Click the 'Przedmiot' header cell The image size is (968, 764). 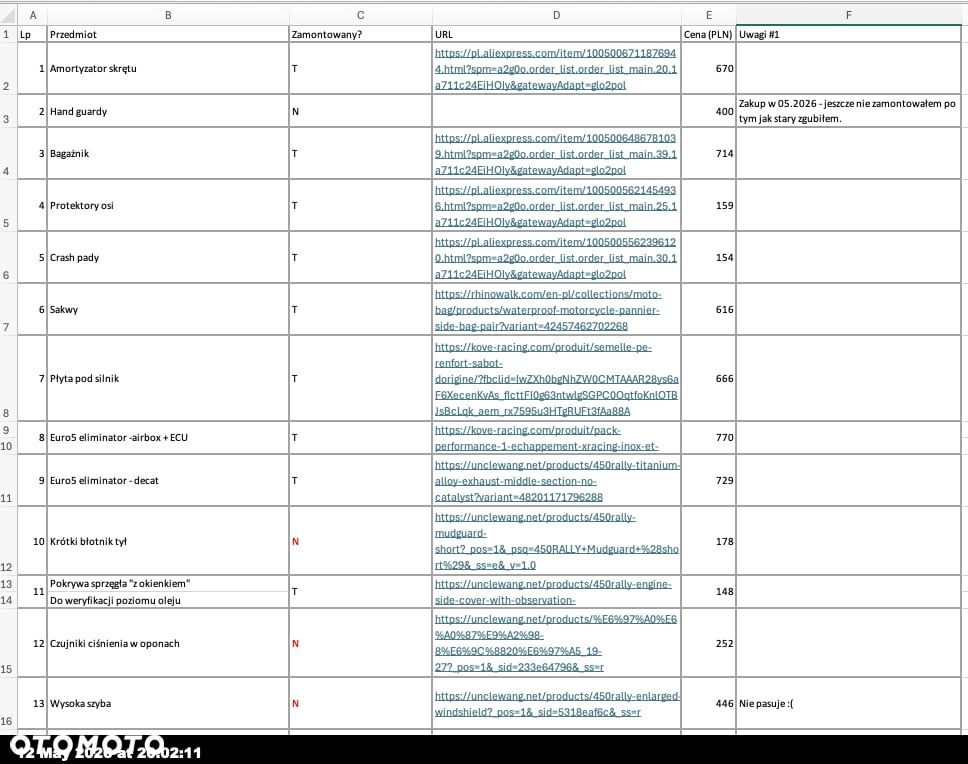coord(168,35)
